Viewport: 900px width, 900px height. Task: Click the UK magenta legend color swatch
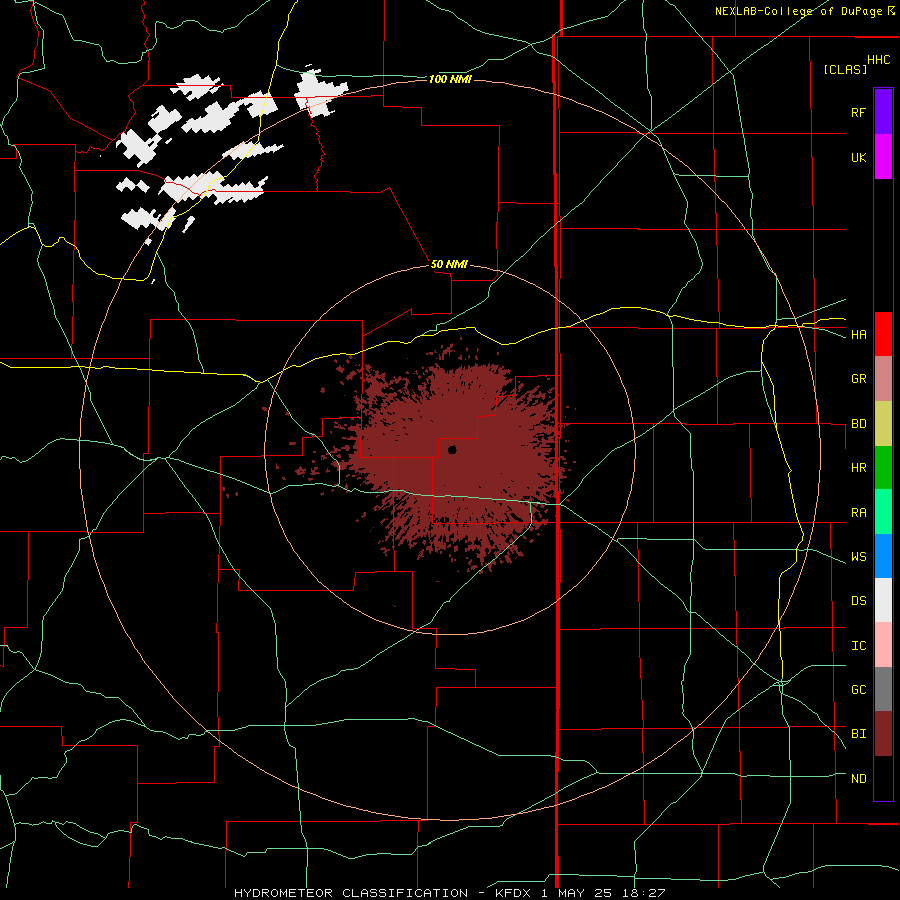883,156
